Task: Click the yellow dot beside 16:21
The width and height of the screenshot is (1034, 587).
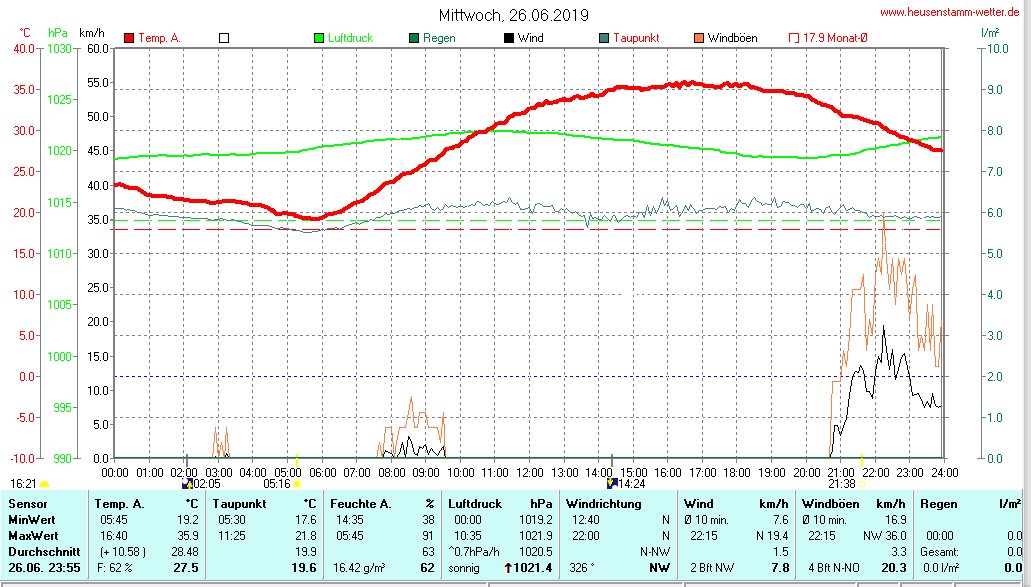Action: coord(45,484)
